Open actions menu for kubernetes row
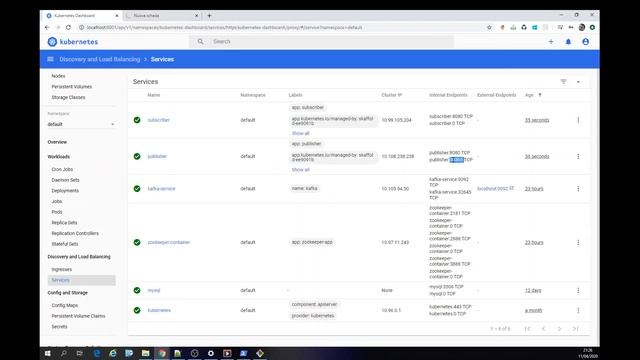Screen dimensions: 640x360 tap(578, 310)
